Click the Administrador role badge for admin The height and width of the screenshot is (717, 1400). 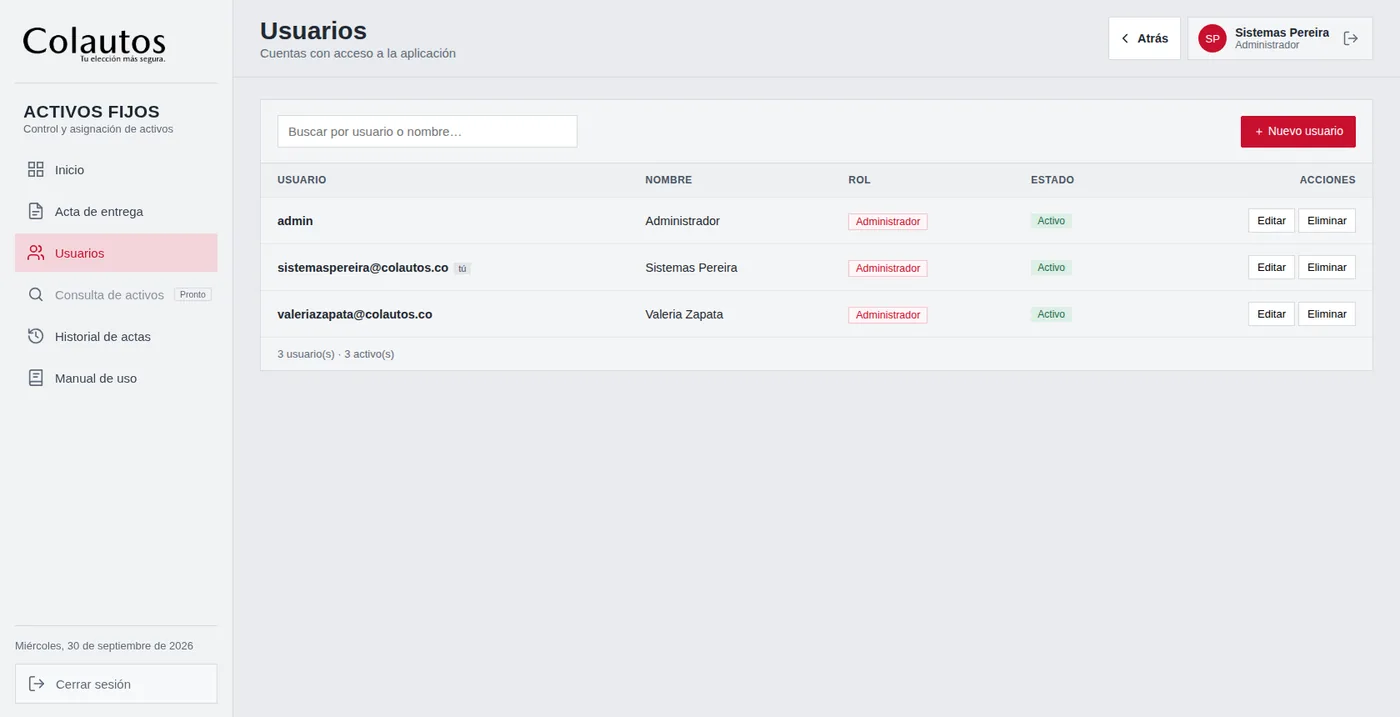tap(888, 221)
